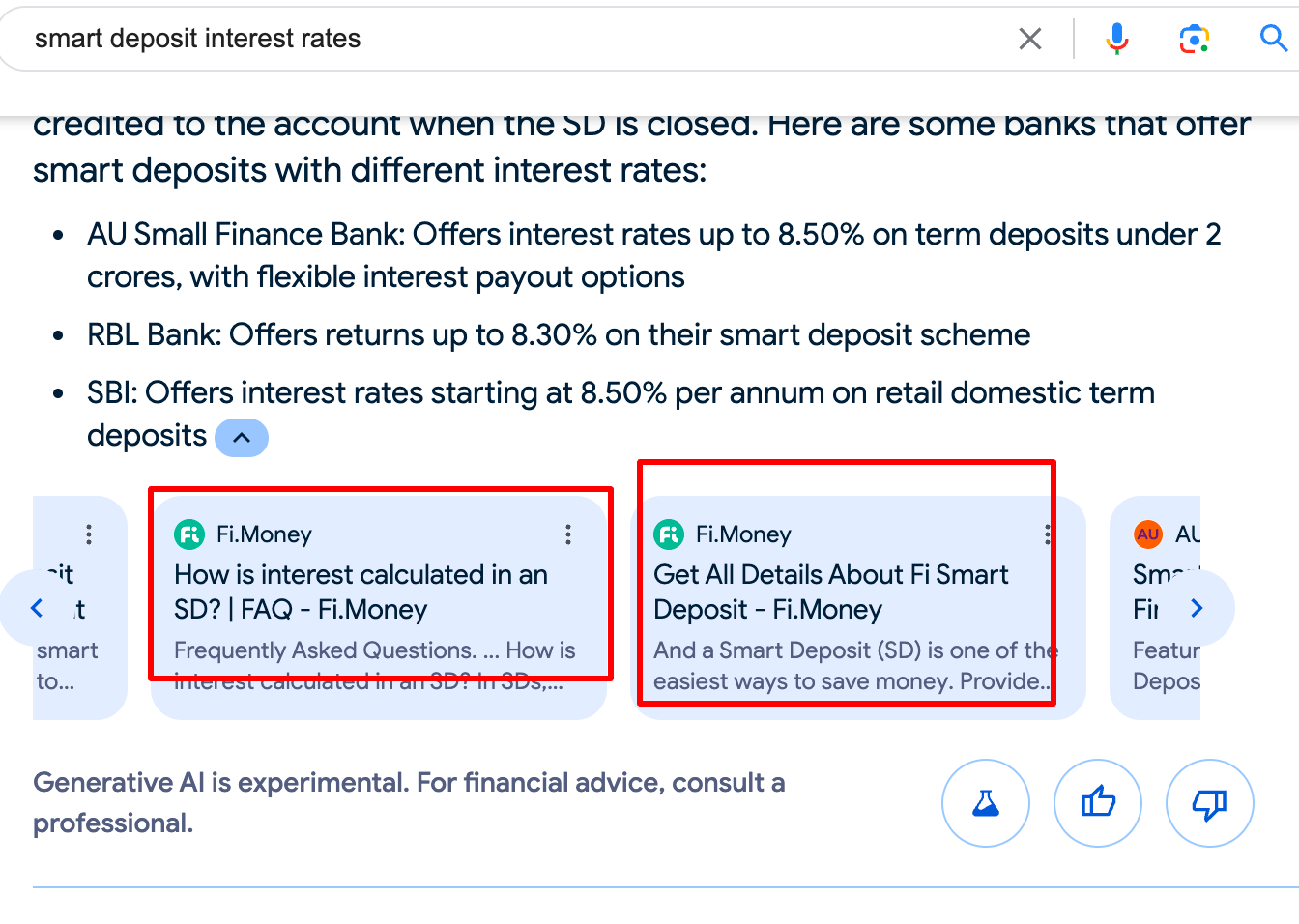Click the AU bank logo on rightmost card
Viewport: 1299px width, 924px height.
(1148, 534)
